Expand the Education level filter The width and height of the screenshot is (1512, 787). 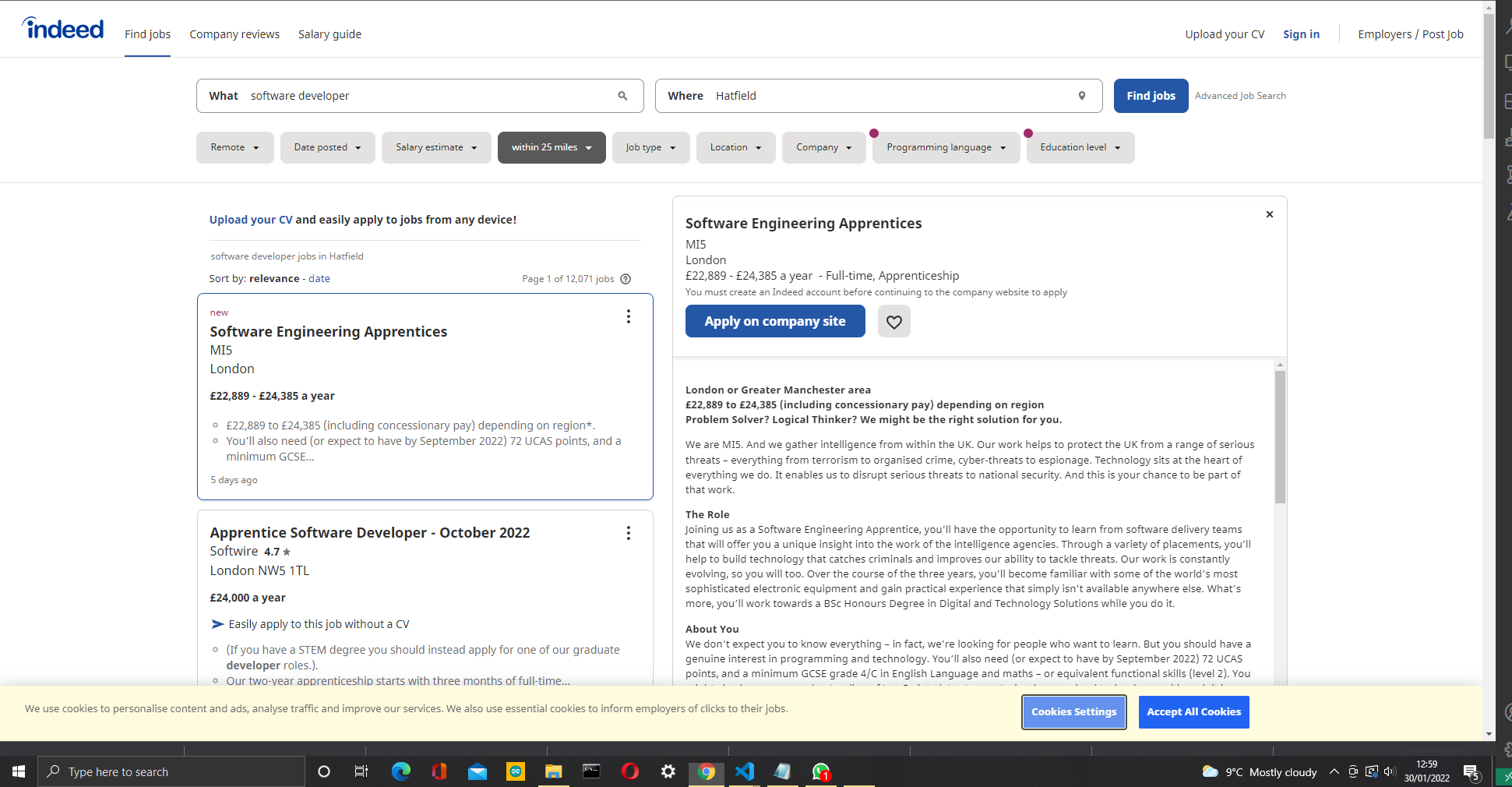pyautogui.click(x=1080, y=147)
